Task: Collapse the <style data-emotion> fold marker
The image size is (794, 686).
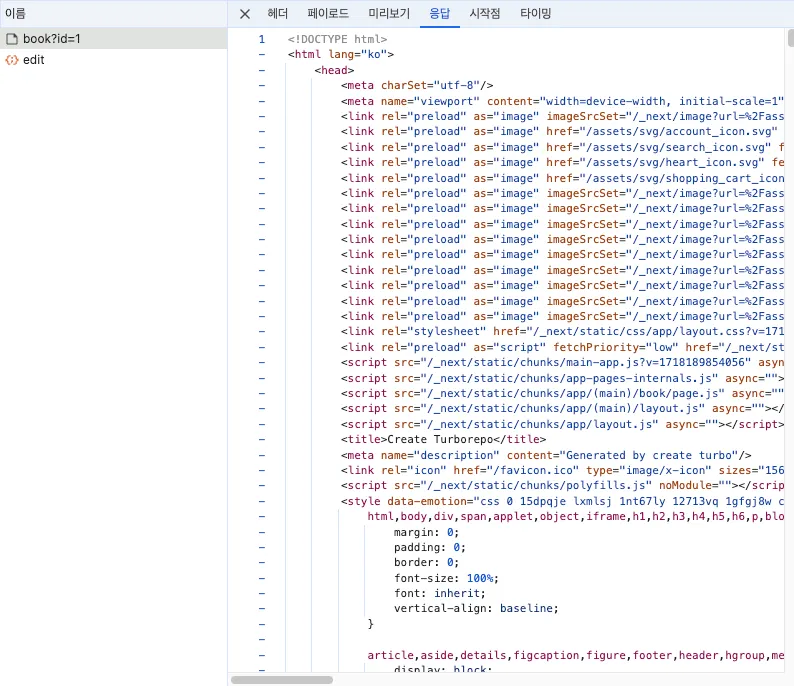Action: click(262, 501)
